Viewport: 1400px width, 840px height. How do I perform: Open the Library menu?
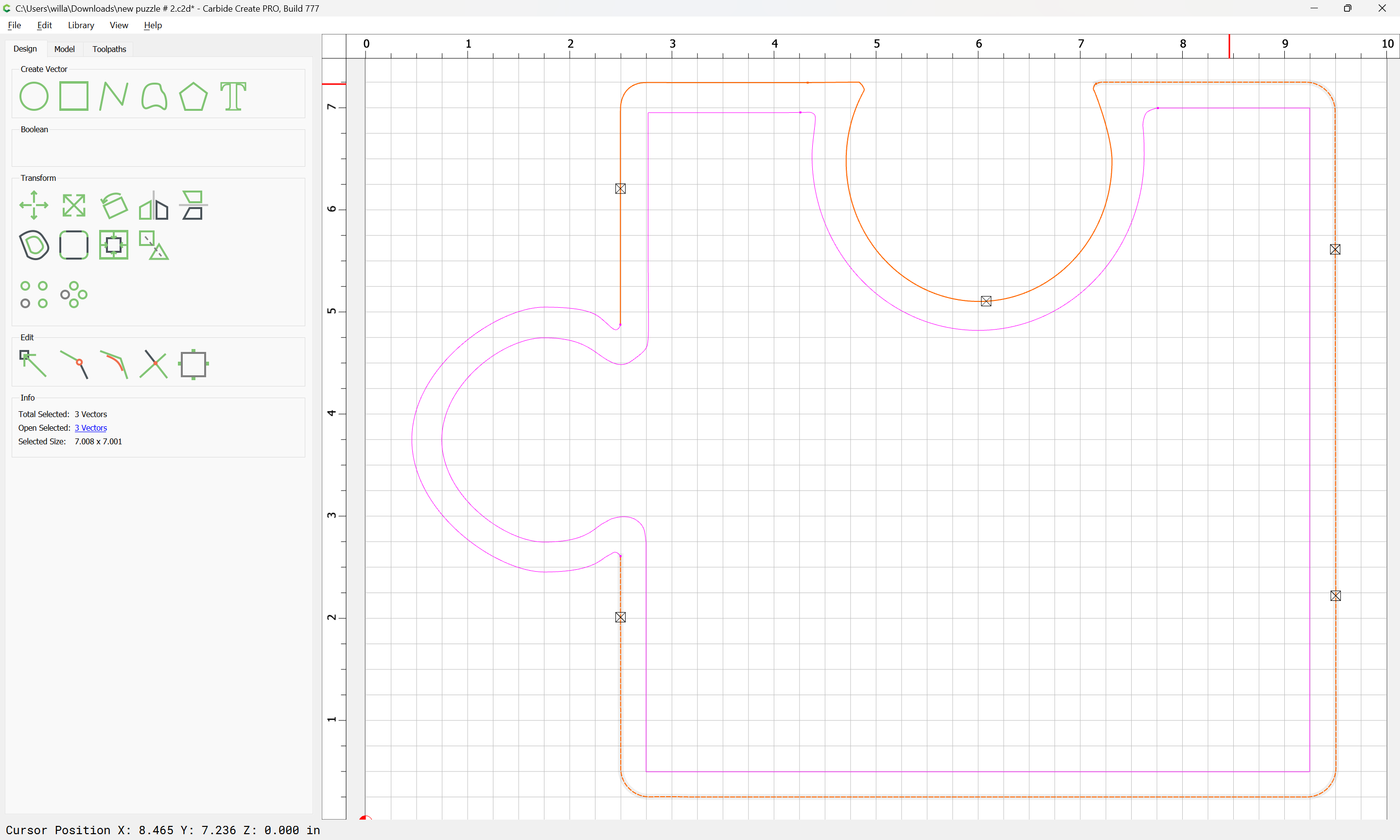click(x=81, y=25)
